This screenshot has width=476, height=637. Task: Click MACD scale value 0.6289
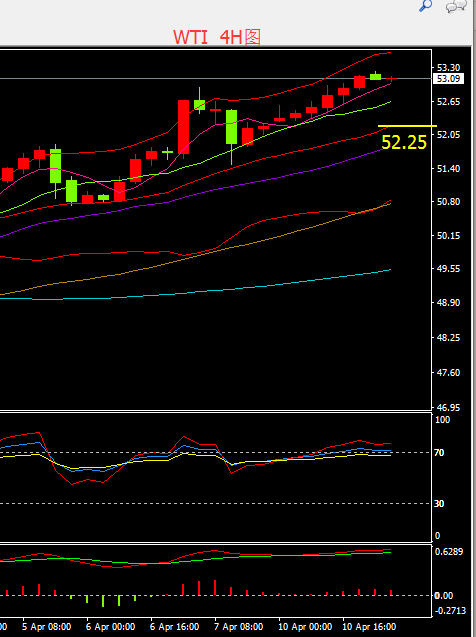(x=449, y=552)
